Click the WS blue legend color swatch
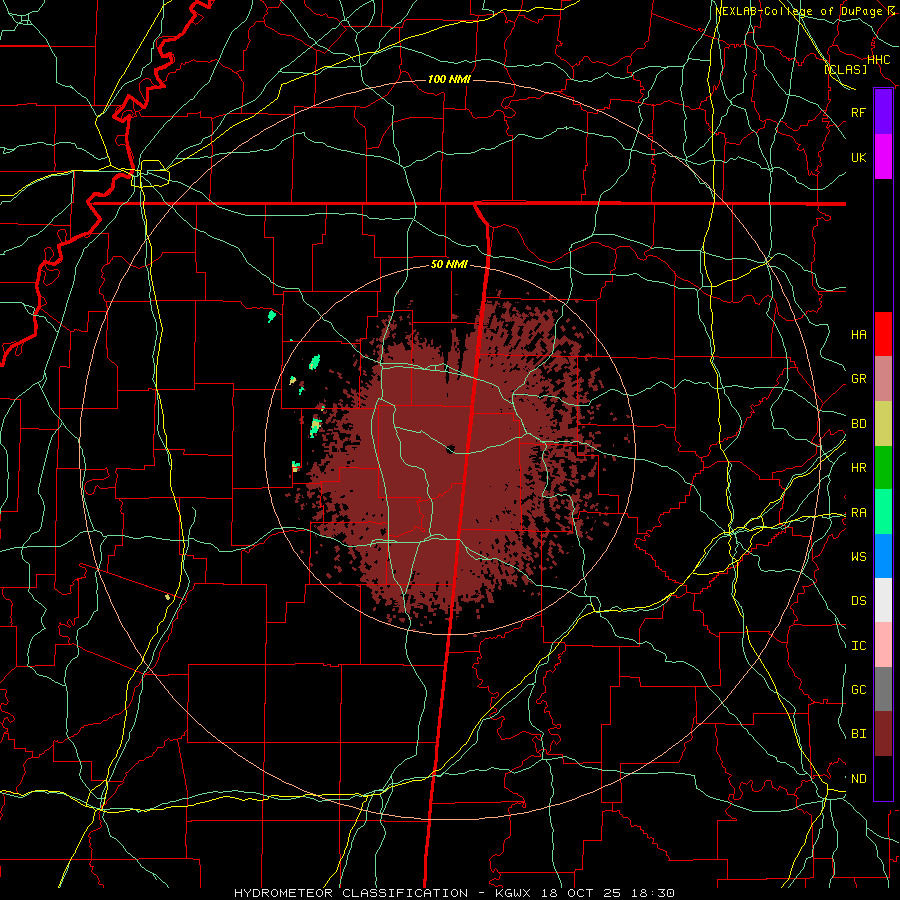The width and height of the screenshot is (900, 900). (x=883, y=556)
